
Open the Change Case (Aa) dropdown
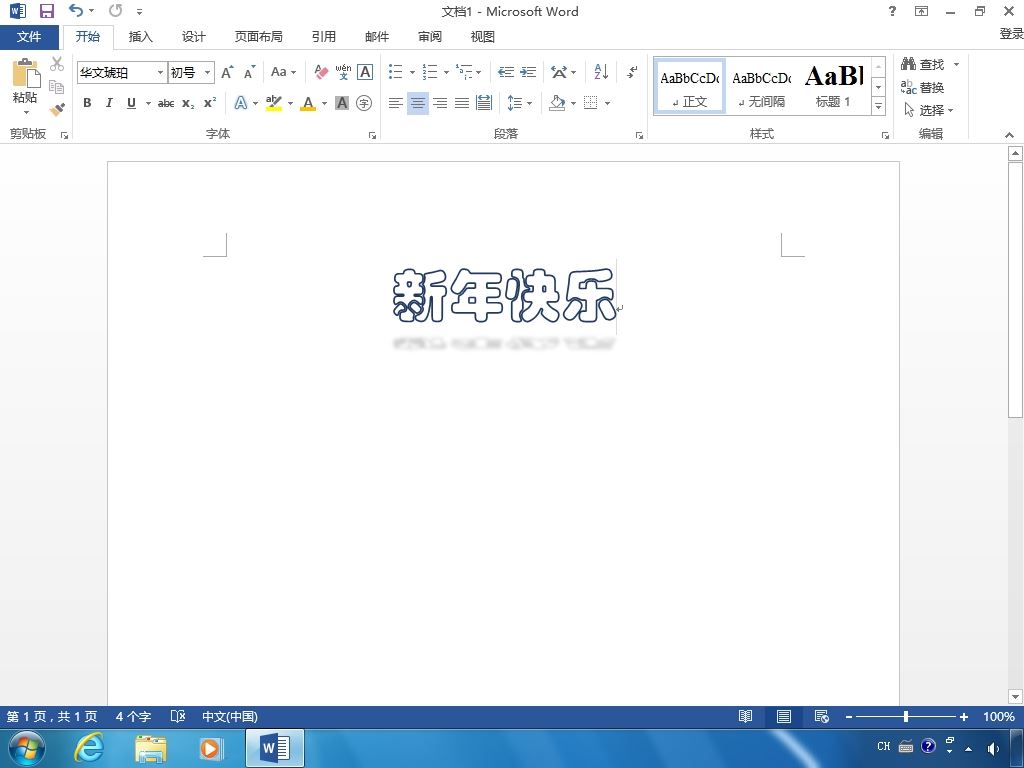pos(283,72)
